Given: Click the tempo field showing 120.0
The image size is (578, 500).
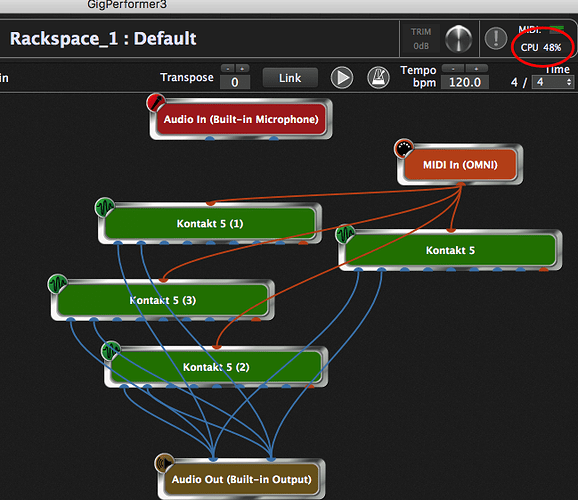Looking at the screenshot, I should [465, 82].
